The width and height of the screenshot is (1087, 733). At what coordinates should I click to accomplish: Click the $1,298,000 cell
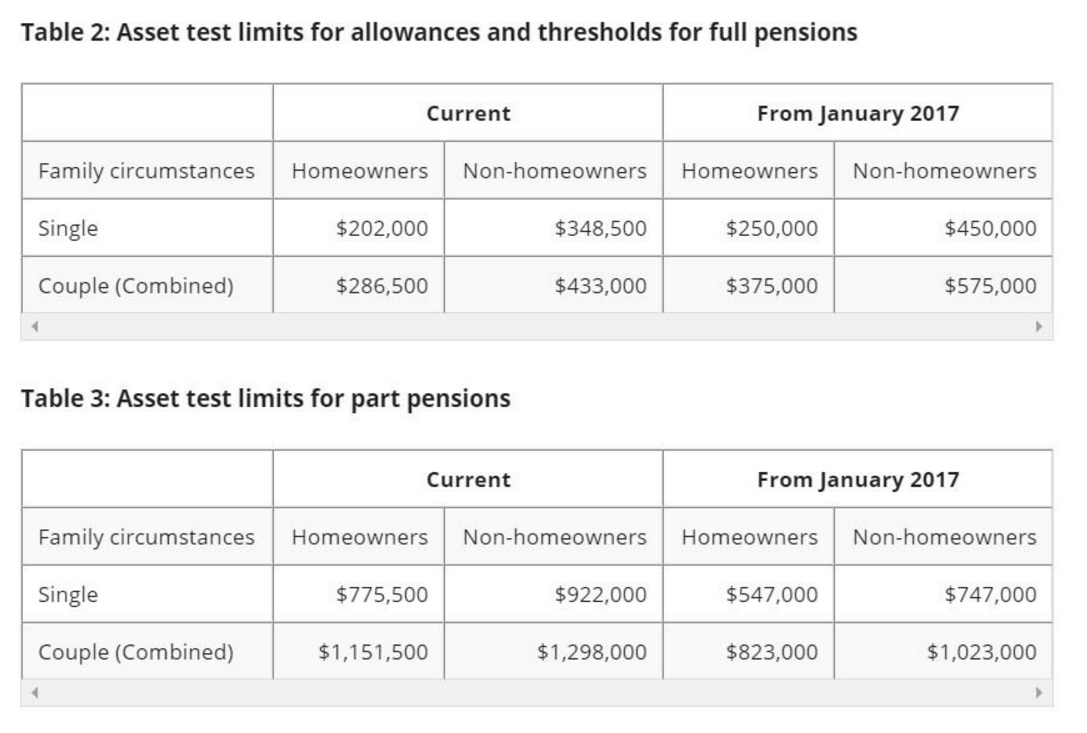pyautogui.click(x=592, y=652)
